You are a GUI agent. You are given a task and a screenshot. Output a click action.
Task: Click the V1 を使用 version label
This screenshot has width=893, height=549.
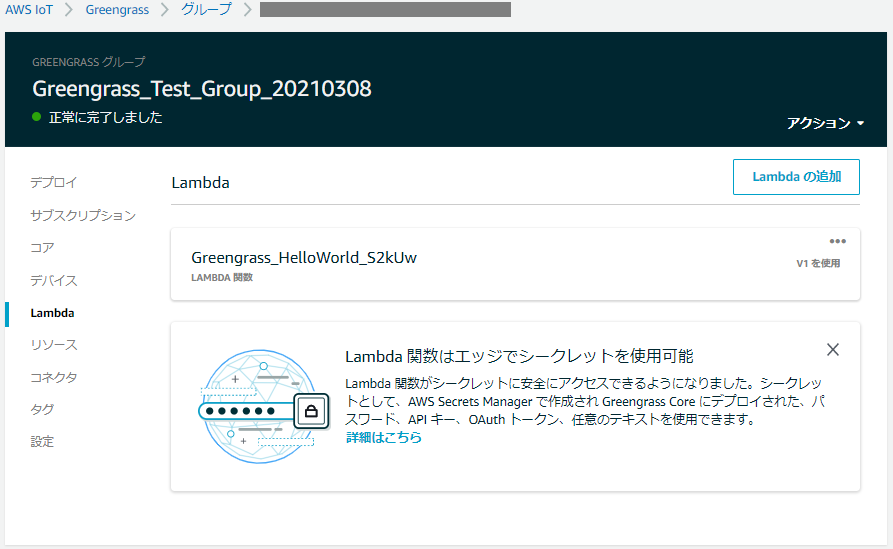818,263
